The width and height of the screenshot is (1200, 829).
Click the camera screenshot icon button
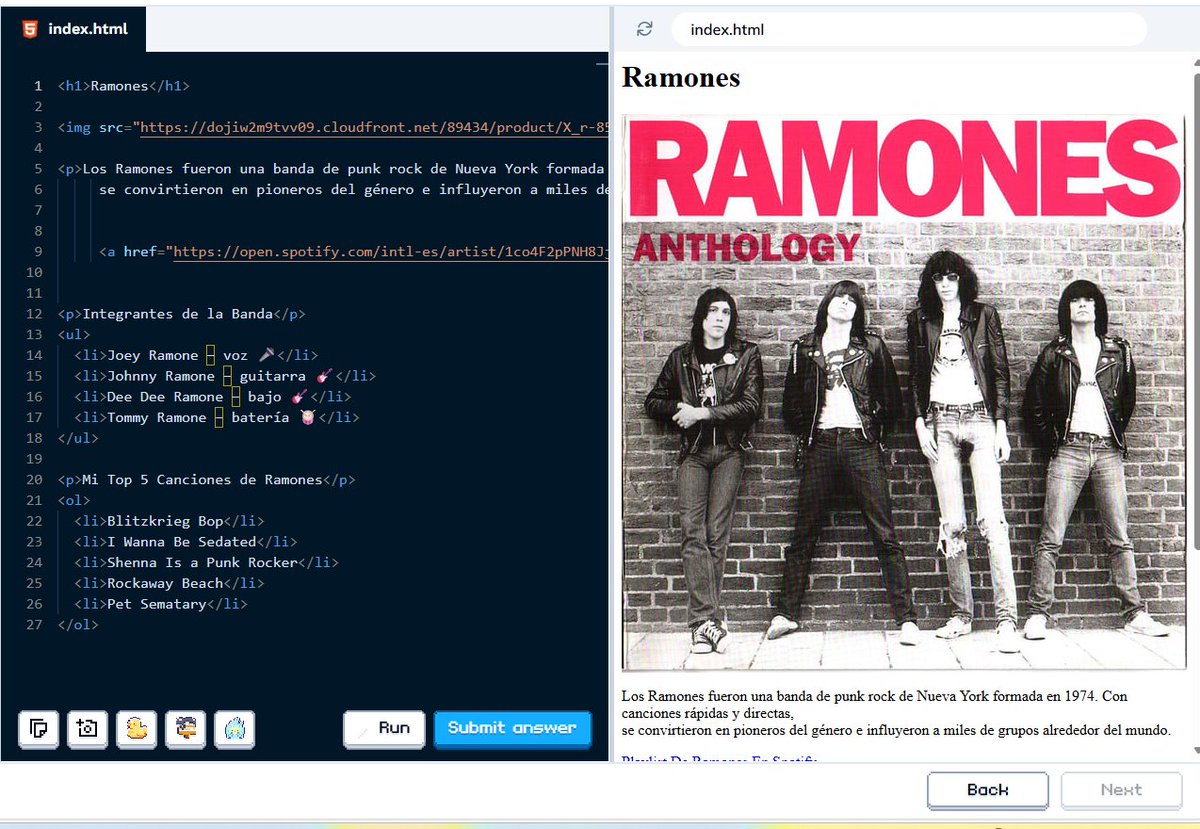pyautogui.click(x=87, y=729)
